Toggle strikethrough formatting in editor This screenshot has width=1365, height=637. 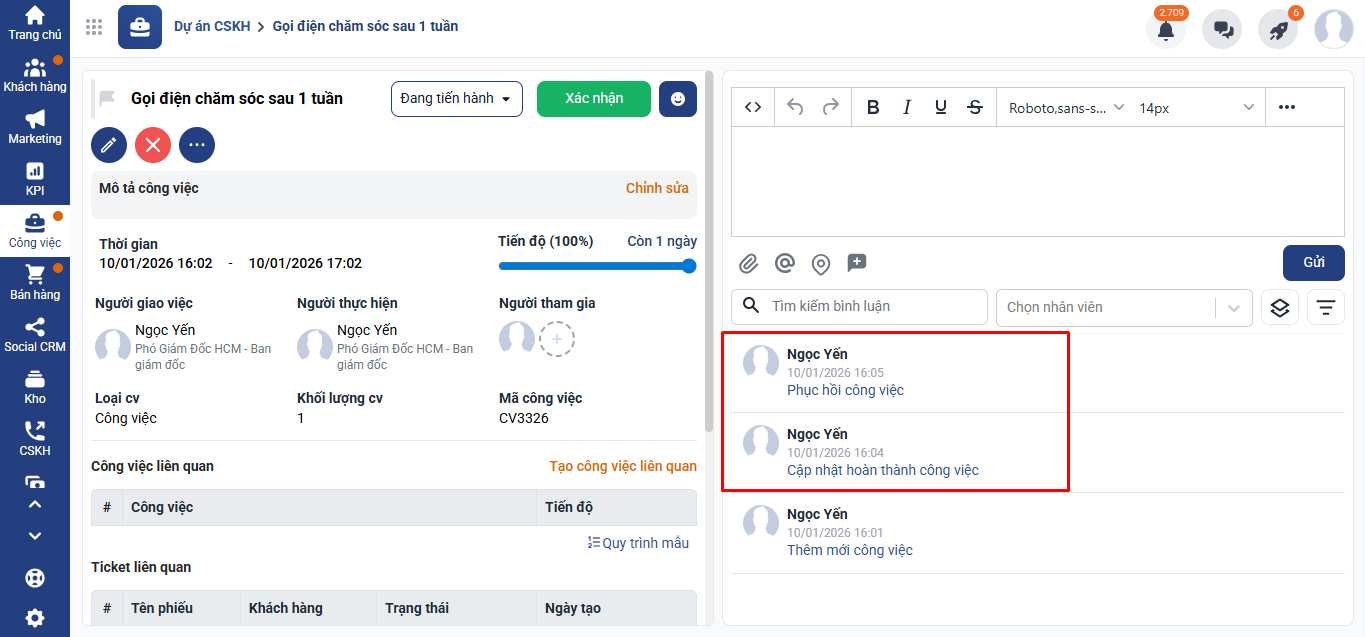point(975,108)
